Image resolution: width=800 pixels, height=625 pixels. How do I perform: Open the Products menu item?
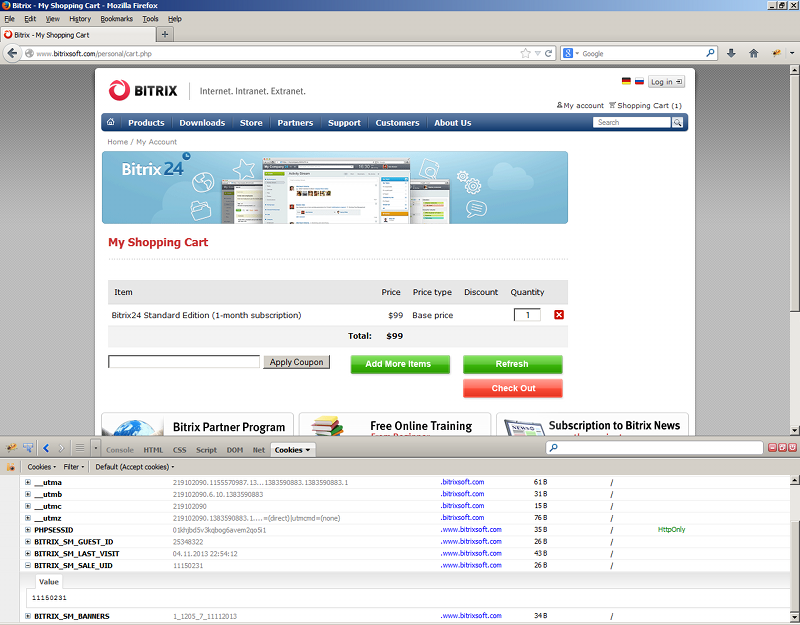point(146,122)
